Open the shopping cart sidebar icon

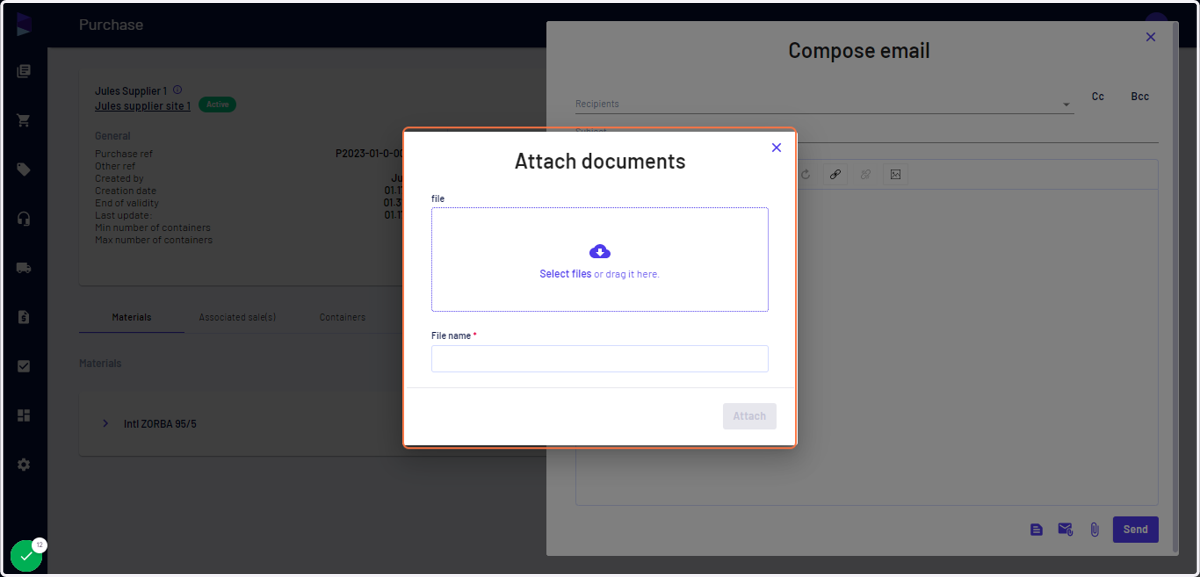click(x=24, y=120)
